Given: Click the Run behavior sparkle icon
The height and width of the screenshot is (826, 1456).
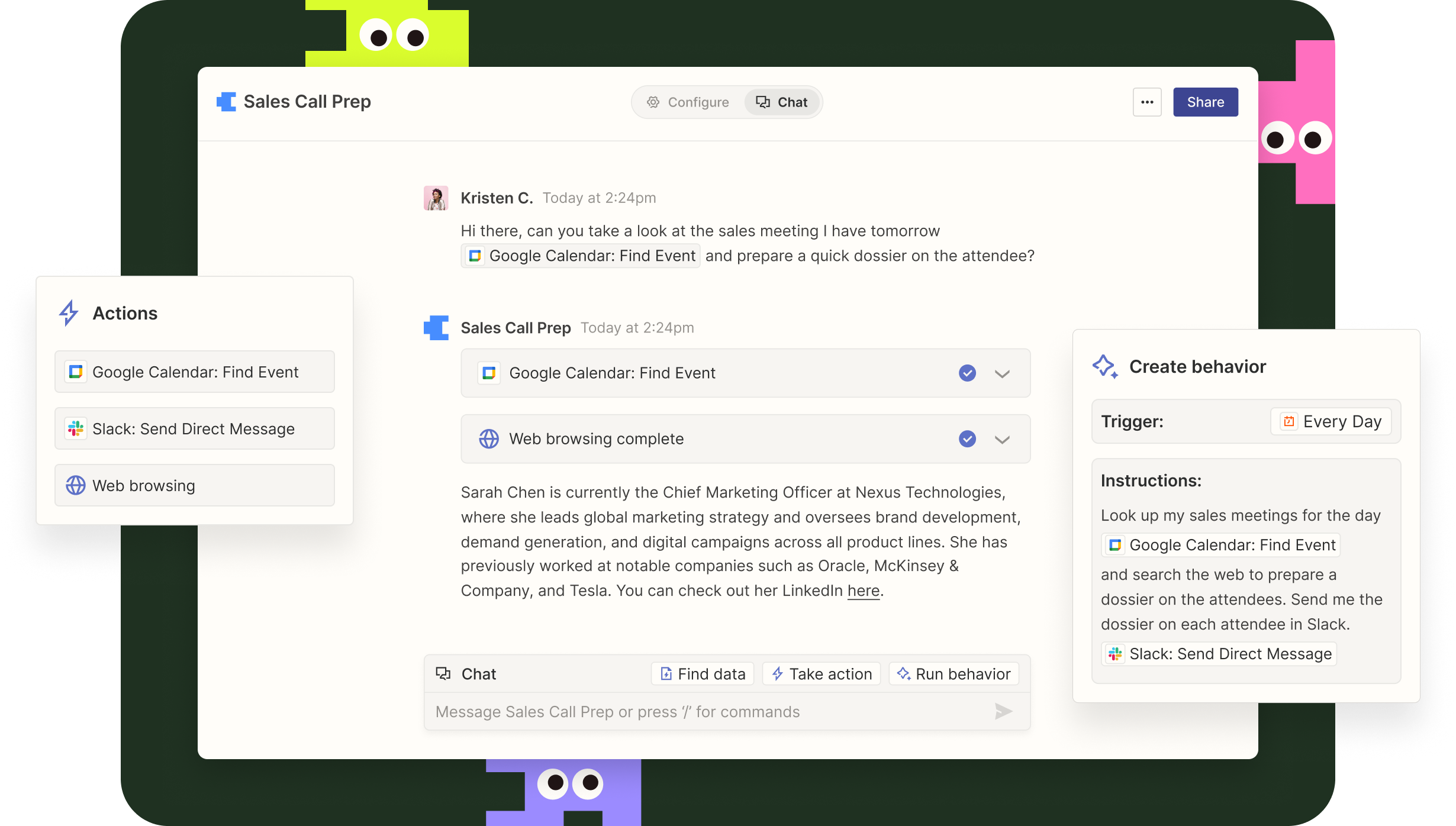Looking at the screenshot, I should coord(904,673).
